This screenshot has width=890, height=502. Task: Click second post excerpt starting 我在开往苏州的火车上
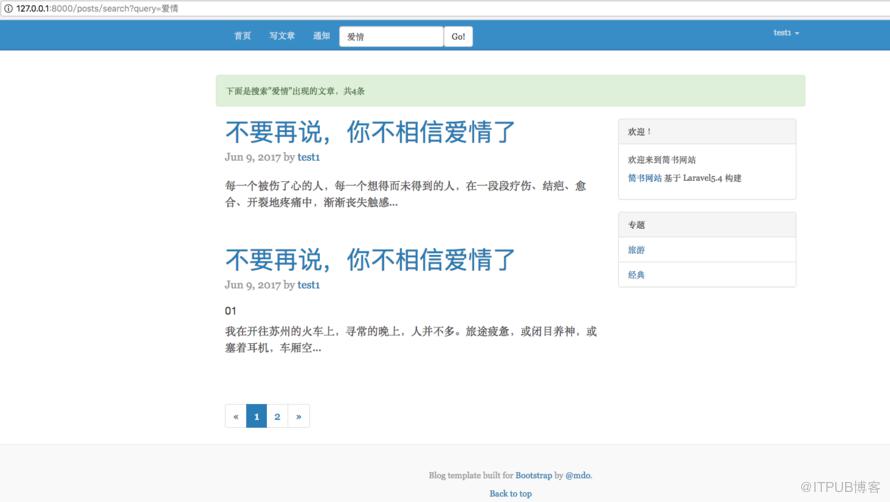tap(411, 339)
